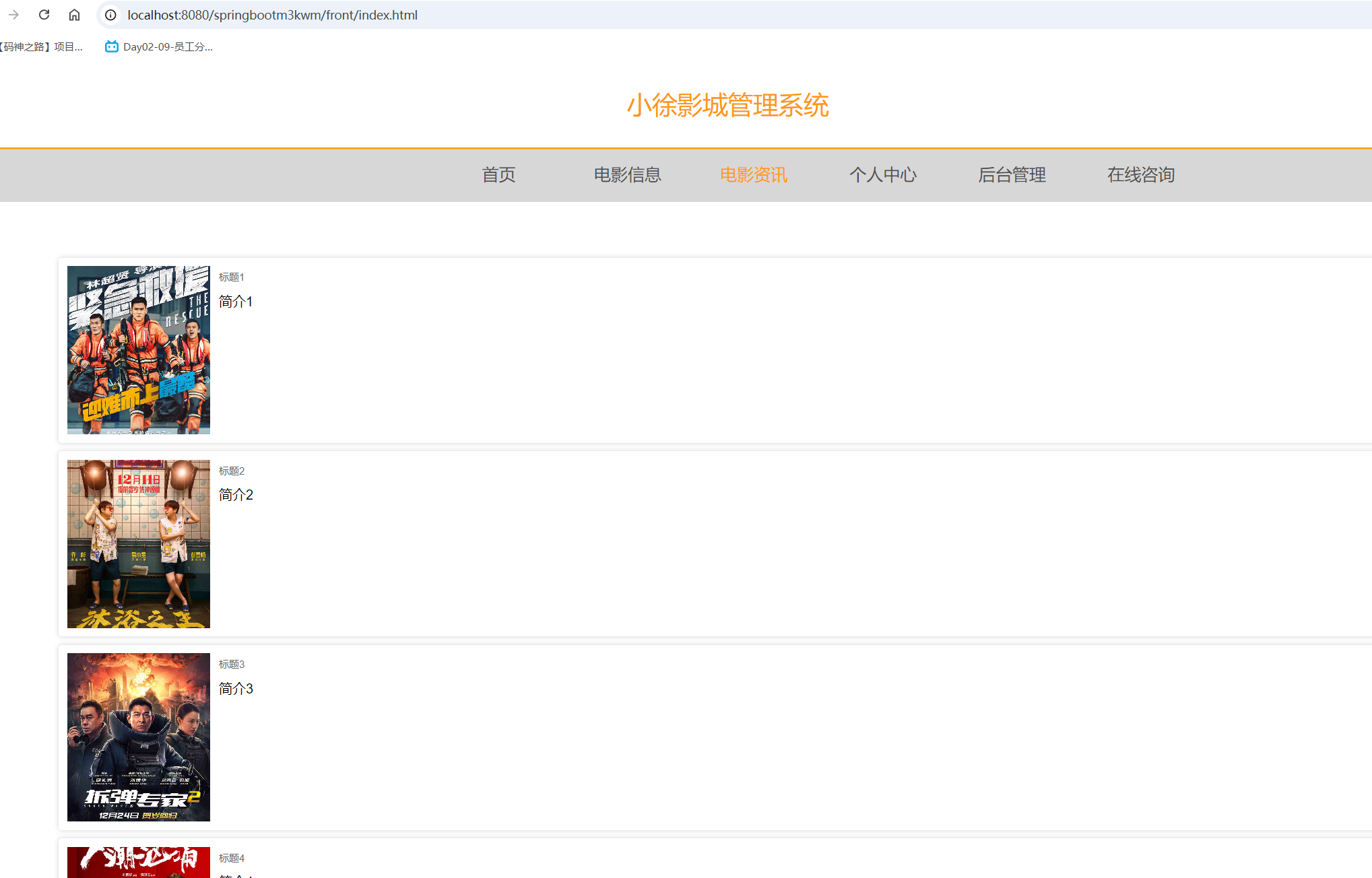
Task: Go to browser home icon
Action: pos(74,15)
